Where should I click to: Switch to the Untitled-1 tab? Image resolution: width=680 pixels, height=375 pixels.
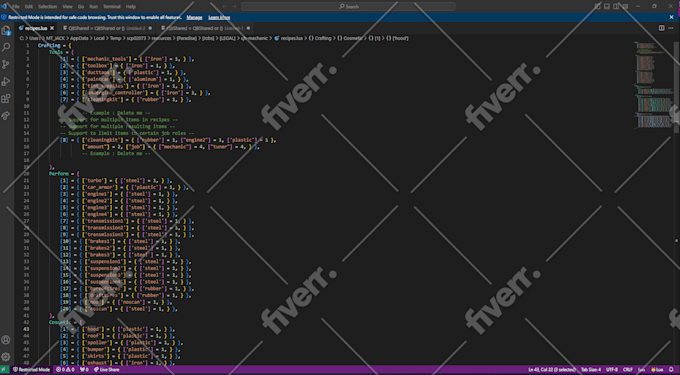coord(205,28)
